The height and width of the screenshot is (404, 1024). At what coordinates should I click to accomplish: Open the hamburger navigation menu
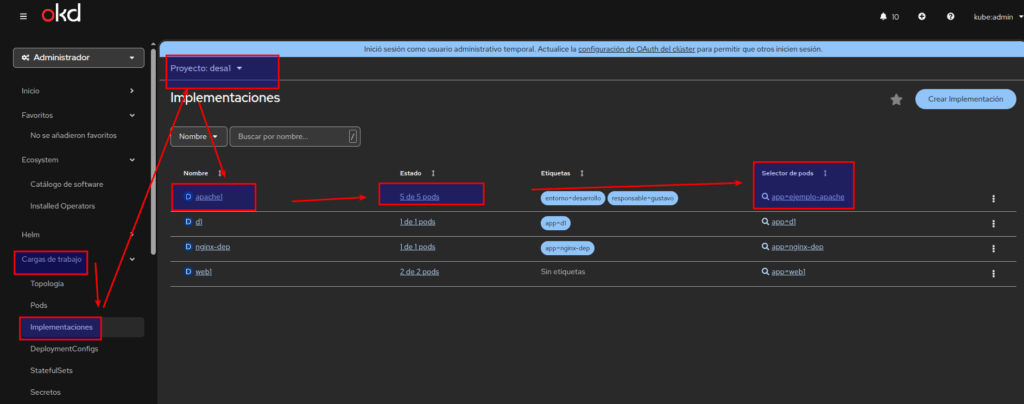pos(23,17)
